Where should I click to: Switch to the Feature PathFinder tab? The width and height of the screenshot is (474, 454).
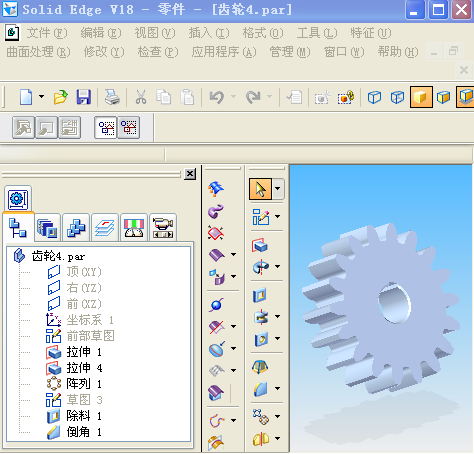(18, 228)
